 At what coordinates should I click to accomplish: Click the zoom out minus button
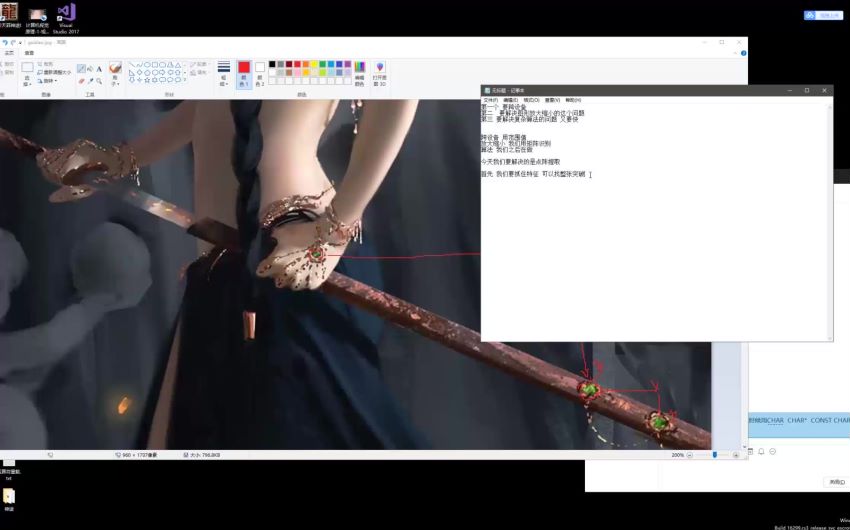689,455
